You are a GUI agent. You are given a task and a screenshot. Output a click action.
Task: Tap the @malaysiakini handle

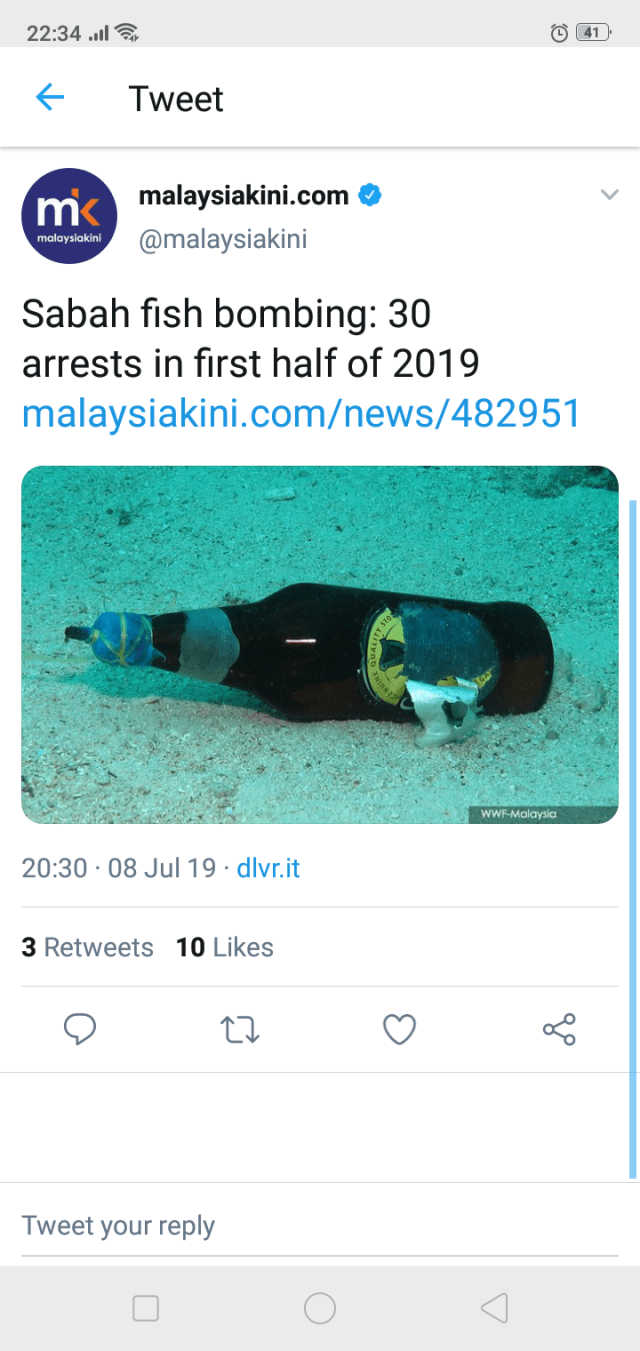click(x=222, y=240)
